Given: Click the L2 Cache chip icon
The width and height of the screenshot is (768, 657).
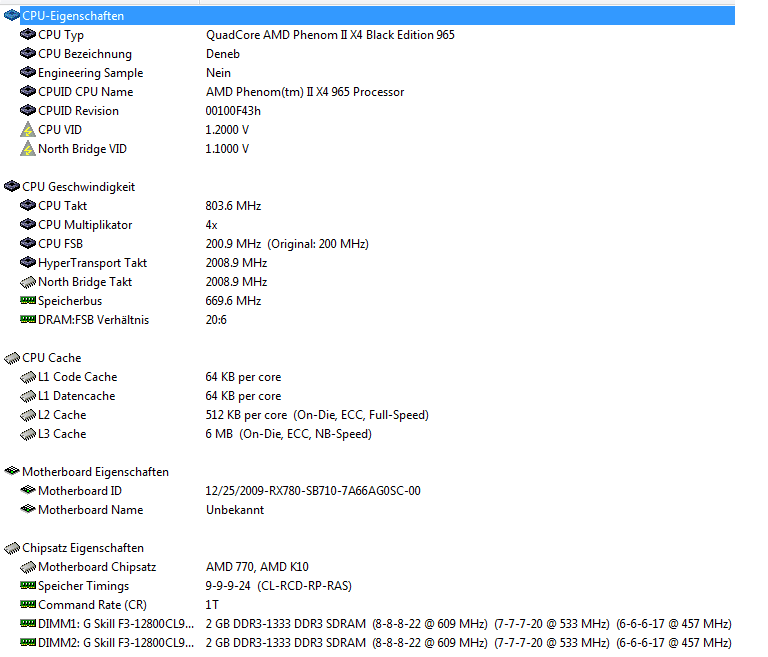Looking at the screenshot, I should pyautogui.click(x=28, y=415).
